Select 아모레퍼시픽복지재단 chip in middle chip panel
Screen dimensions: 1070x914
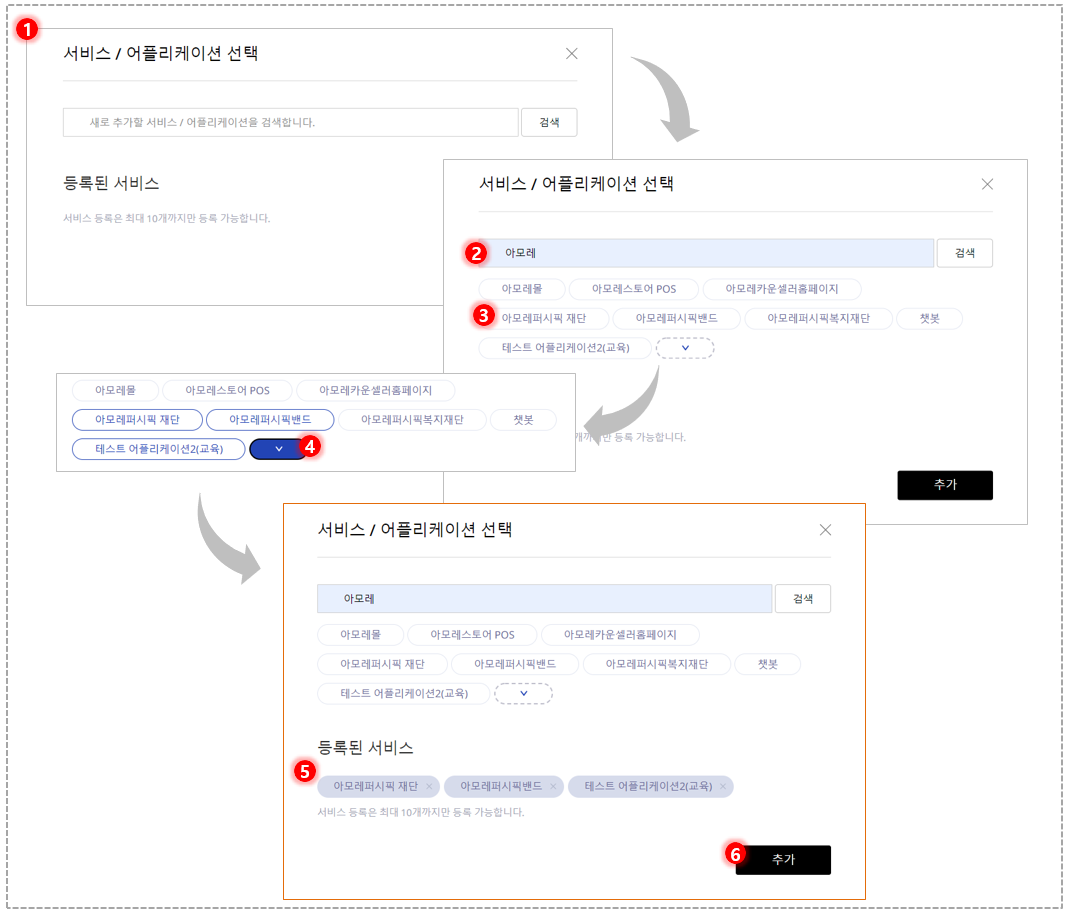tap(412, 420)
